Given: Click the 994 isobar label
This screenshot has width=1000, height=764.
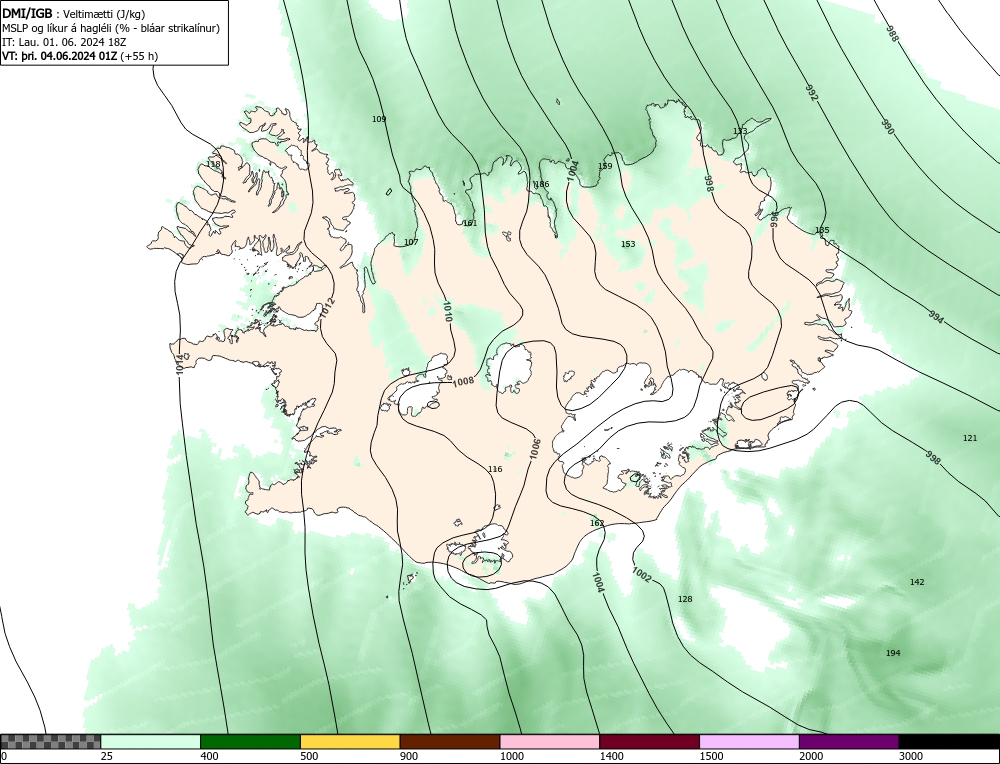Looking at the screenshot, I should pos(936,316).
